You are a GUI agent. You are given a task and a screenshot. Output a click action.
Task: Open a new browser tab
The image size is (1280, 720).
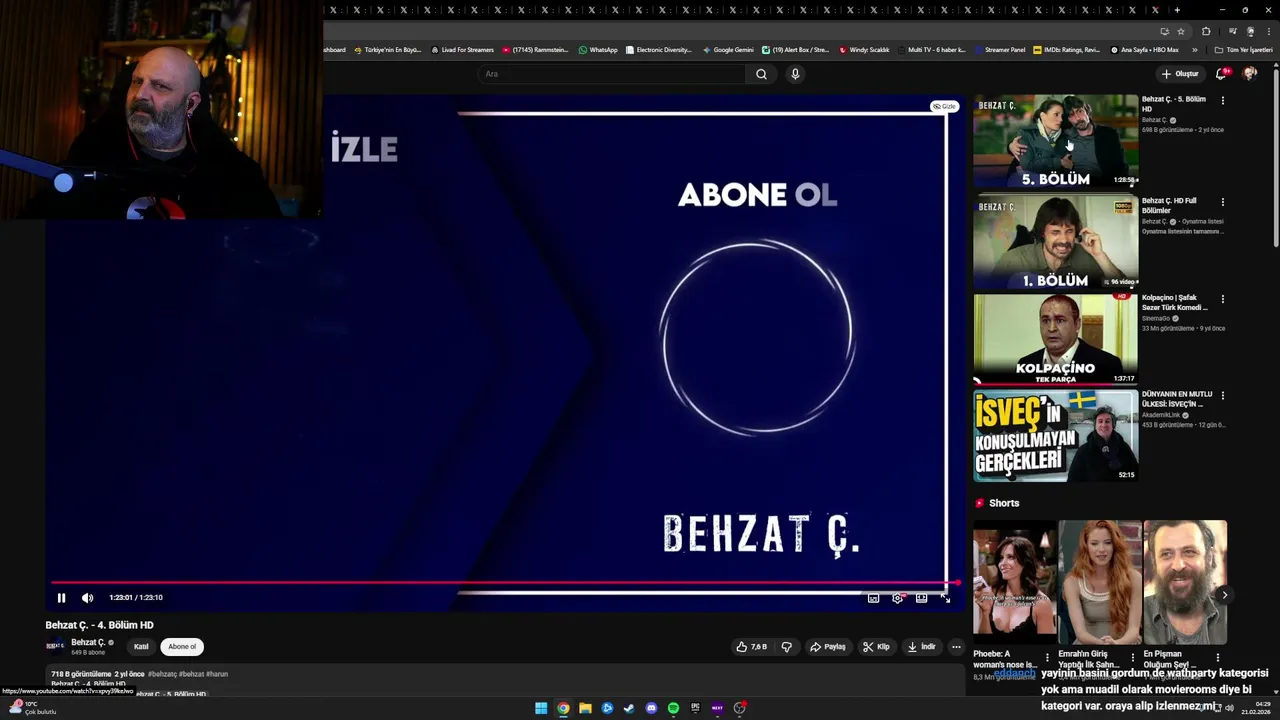pyautogui.click(x=1177, y=10)
